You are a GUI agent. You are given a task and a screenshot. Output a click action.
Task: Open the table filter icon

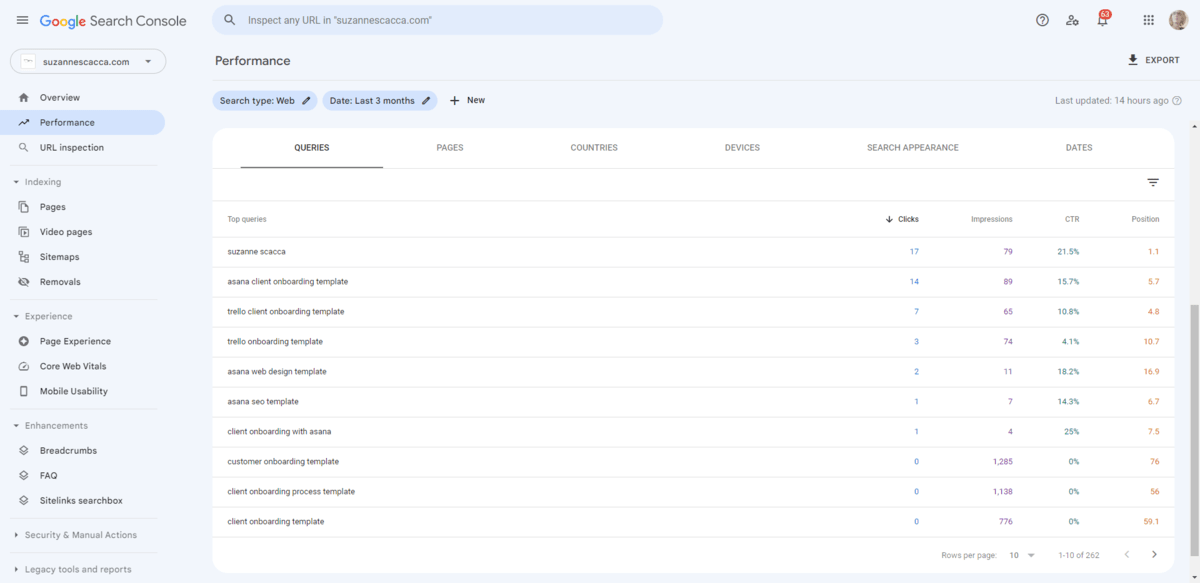[x=1152, y=182]
